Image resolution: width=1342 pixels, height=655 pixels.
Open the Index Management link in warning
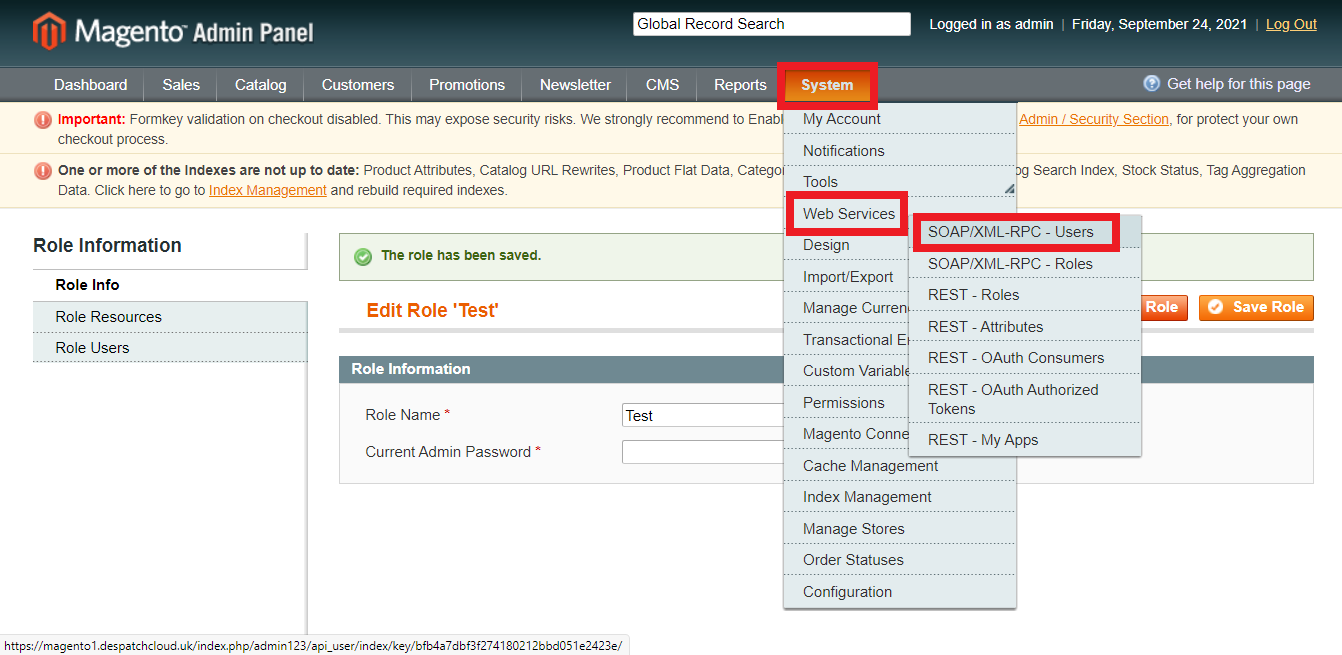267,190
